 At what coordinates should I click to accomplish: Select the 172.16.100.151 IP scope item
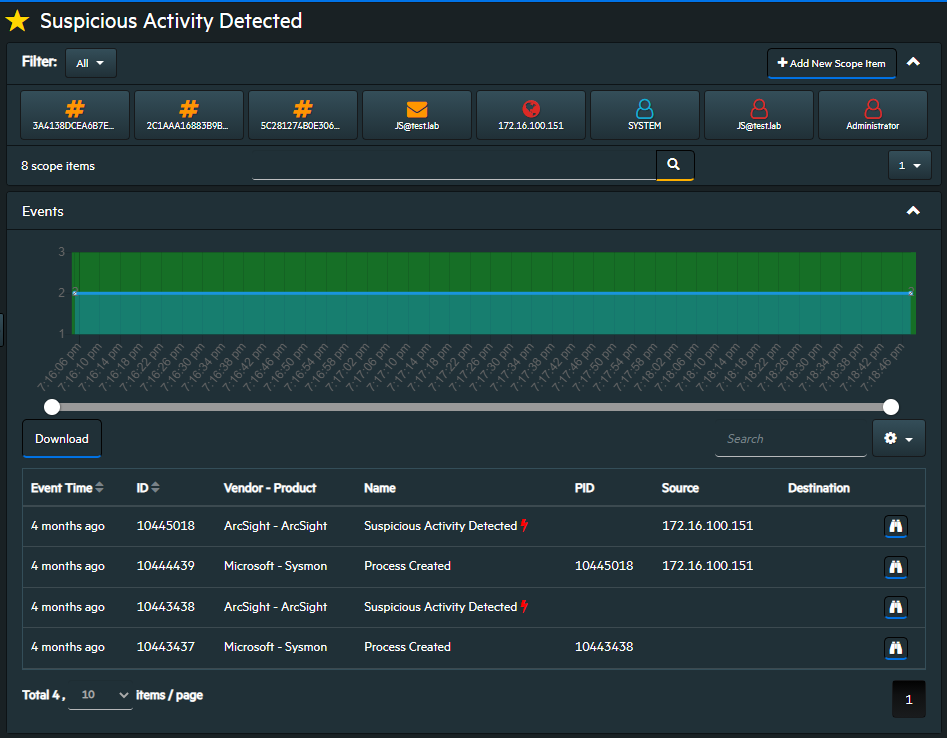[x=531, y=115]
